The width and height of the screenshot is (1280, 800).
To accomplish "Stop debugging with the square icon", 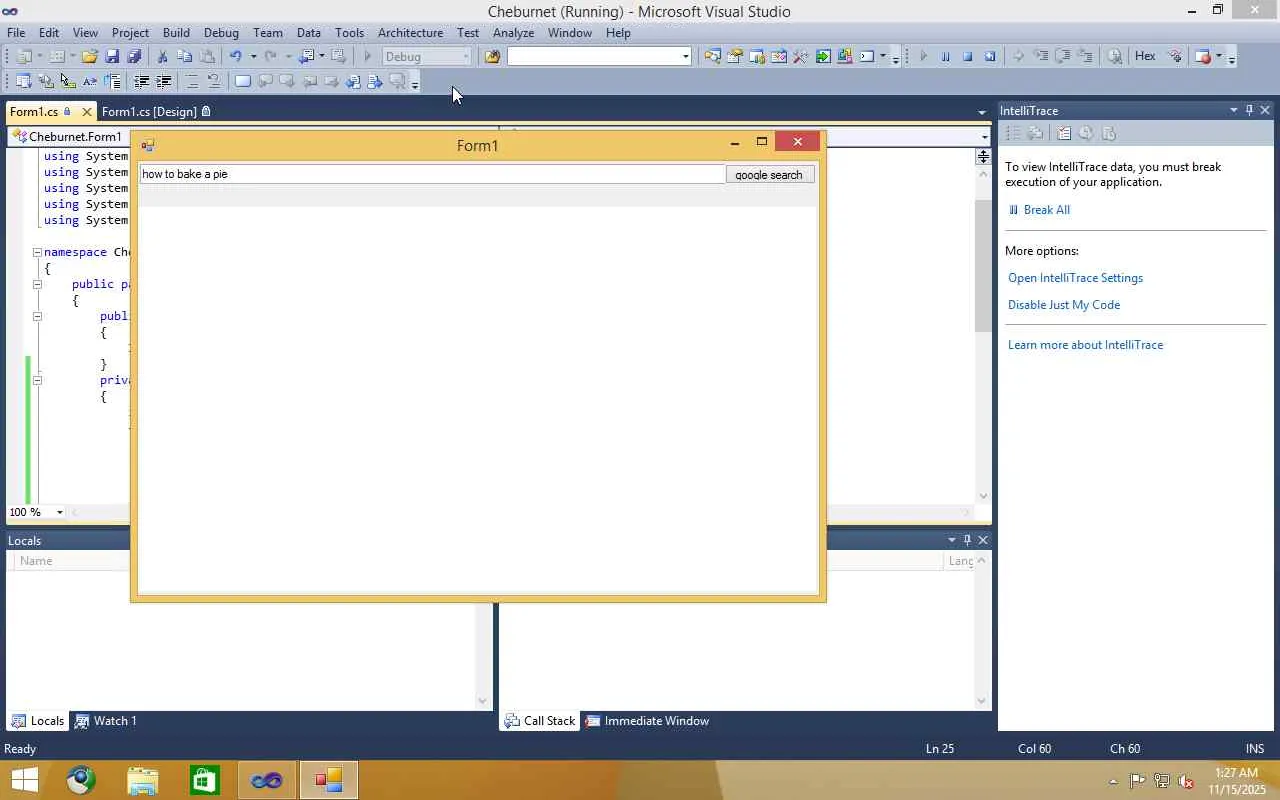I will (968, 57).
